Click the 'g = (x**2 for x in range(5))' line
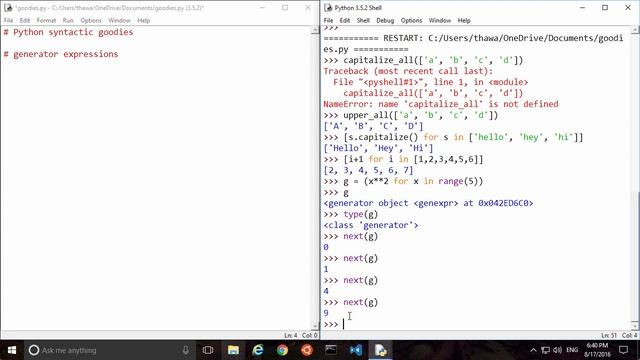The width and height of the screenshot is (640, 360). [413, 181]
